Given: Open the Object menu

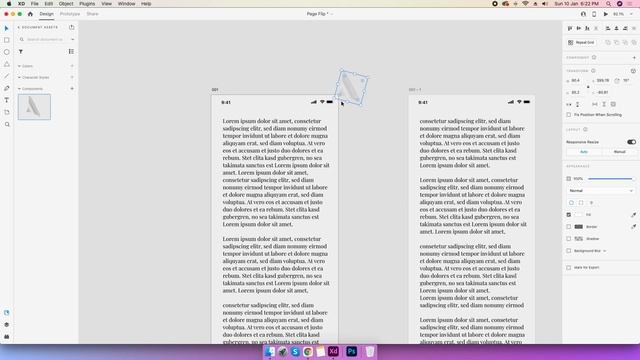Looking at the screenshot, I should click(66, 4).
